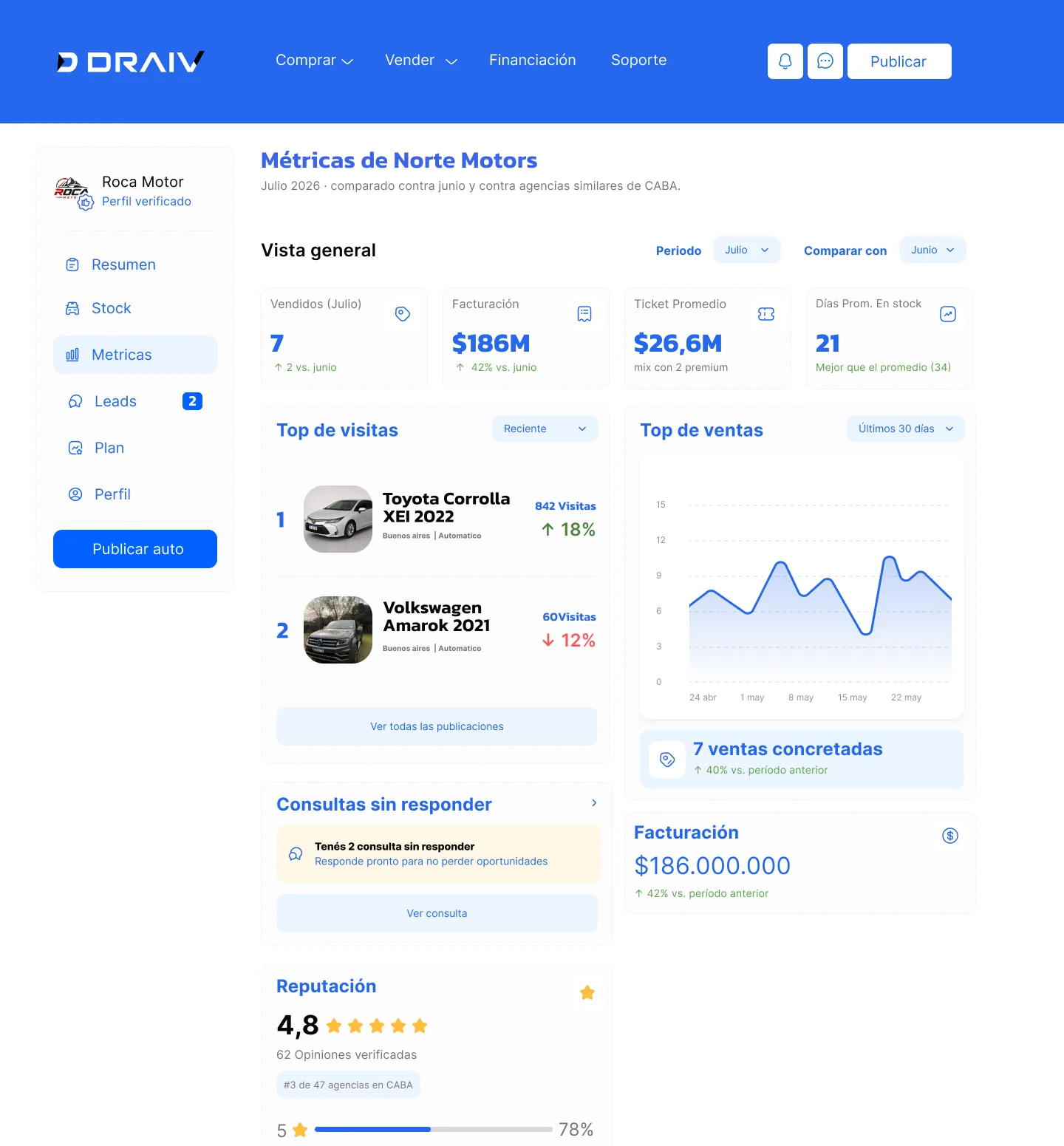Go to Financiación in top navigation

point(533,61)
